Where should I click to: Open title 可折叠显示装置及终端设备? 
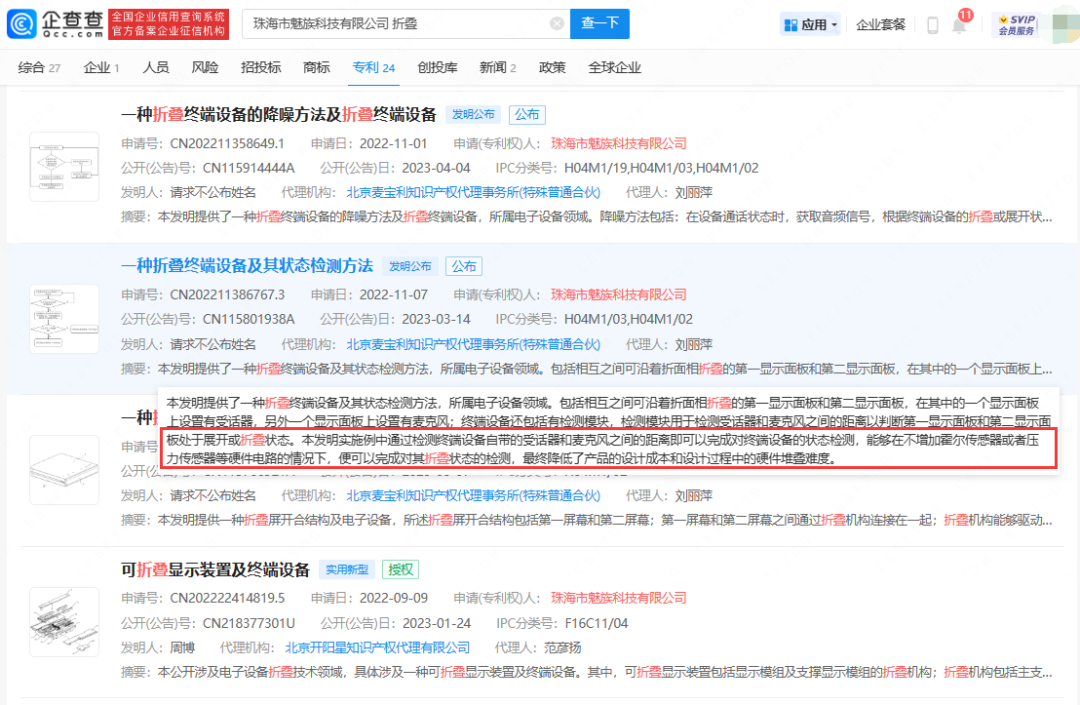click(215, 570)
